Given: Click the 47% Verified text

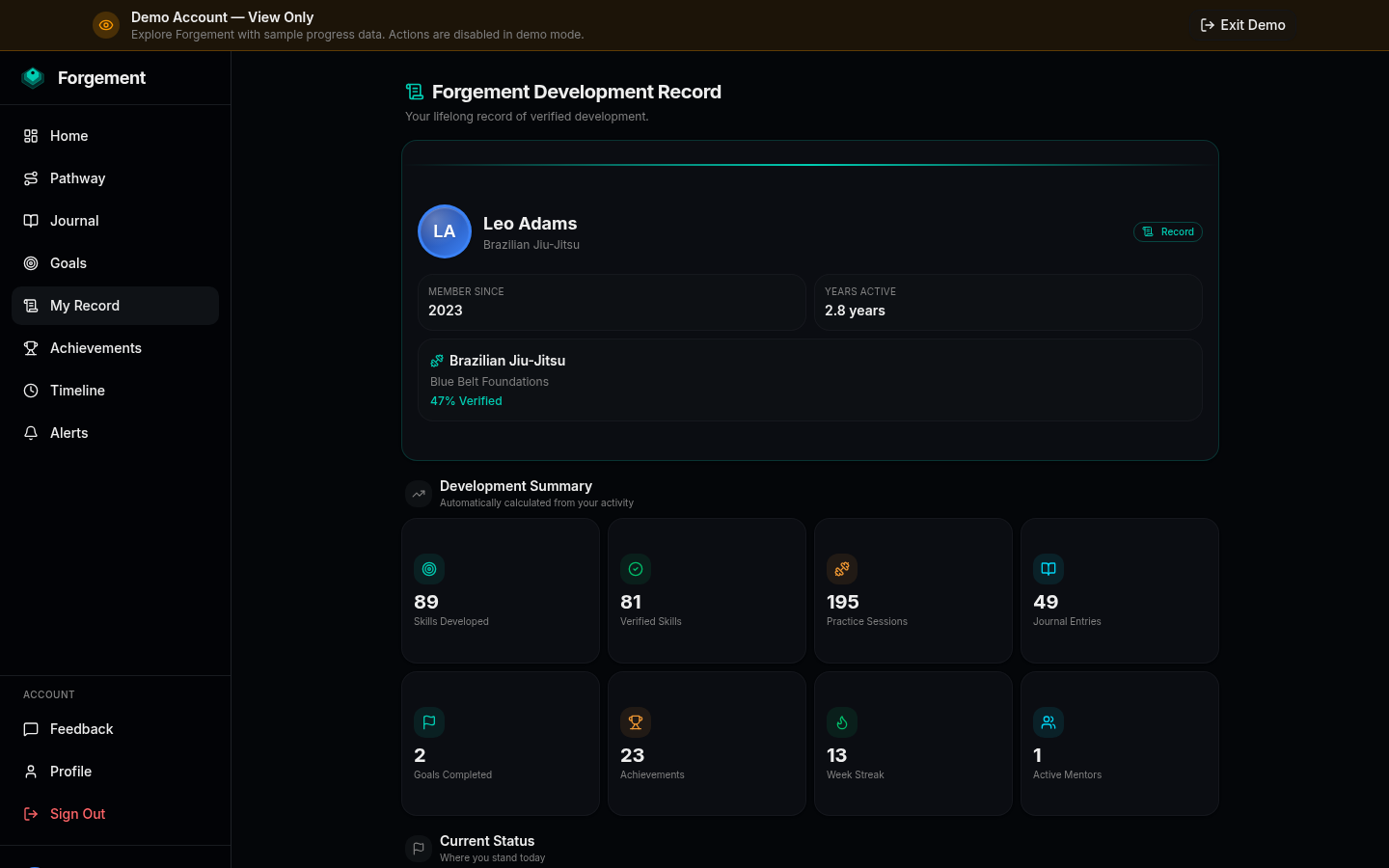Looking at the screenshot, I should pos(466,401).
